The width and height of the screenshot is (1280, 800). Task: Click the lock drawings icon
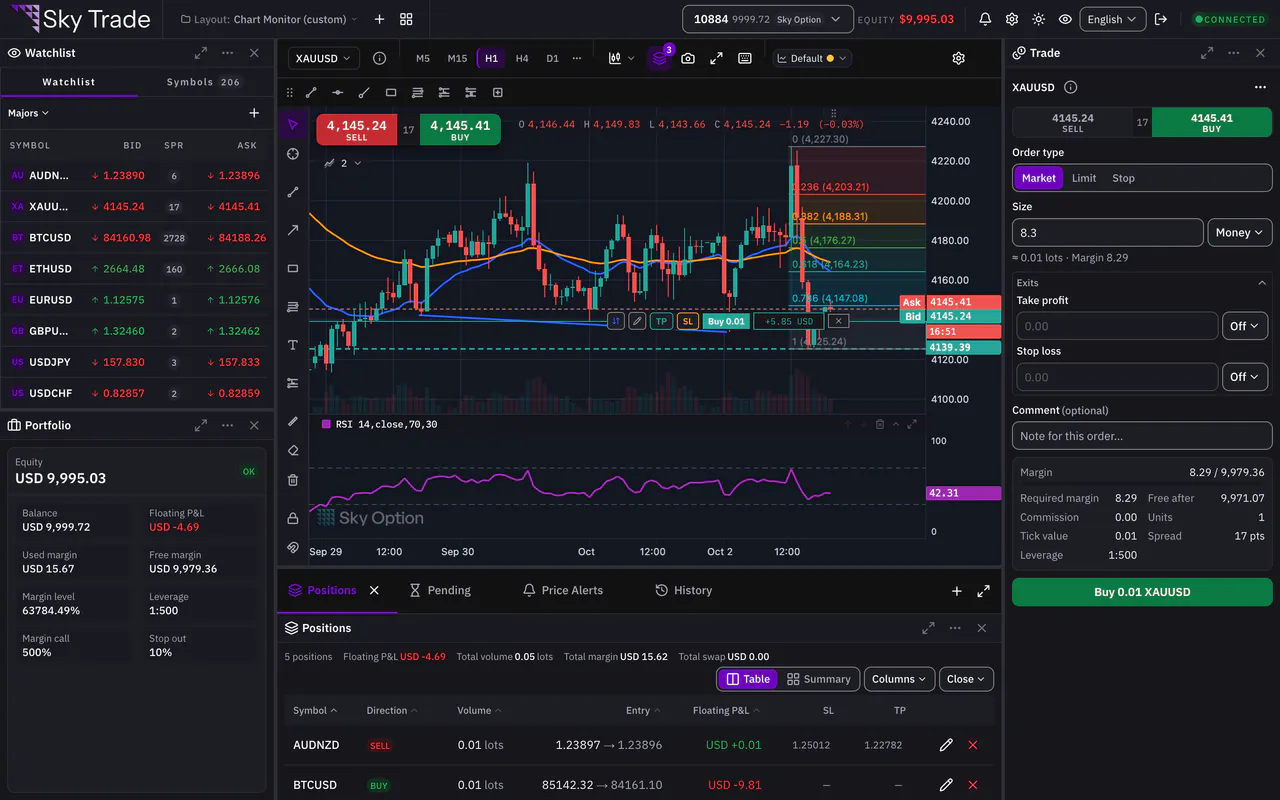pos(293,518)
